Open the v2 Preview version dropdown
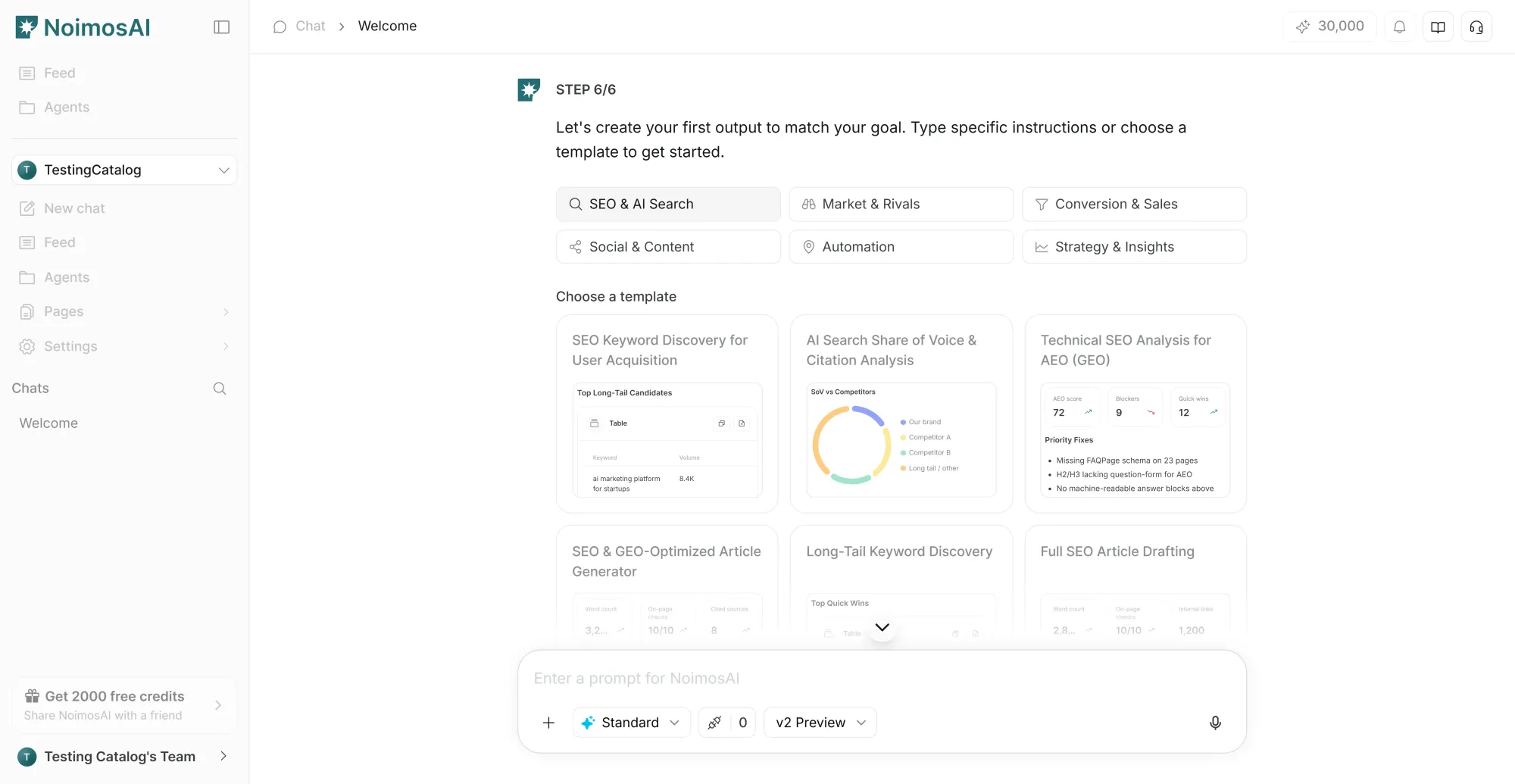Viewport: 1515px width, 784px height. 820,723
